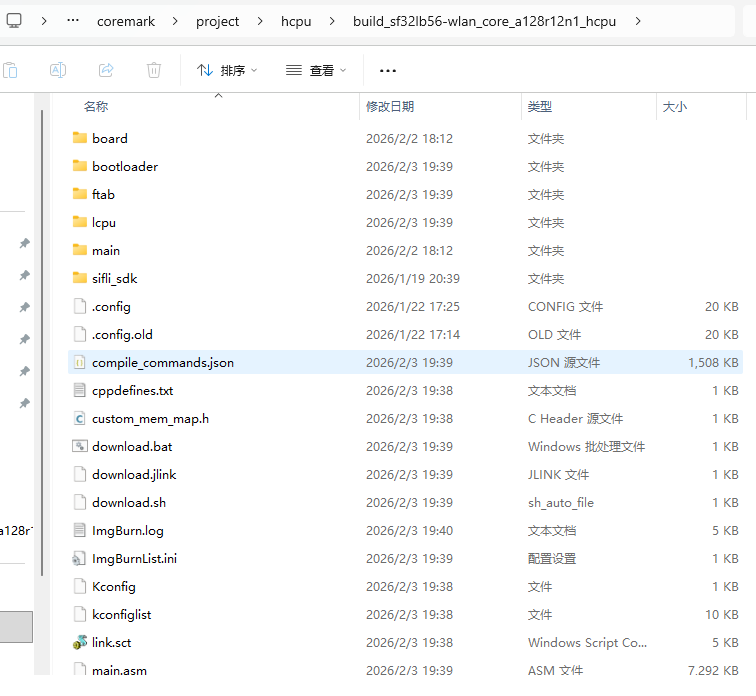Expand chevron after the monitor icon

tap(44, 21)
